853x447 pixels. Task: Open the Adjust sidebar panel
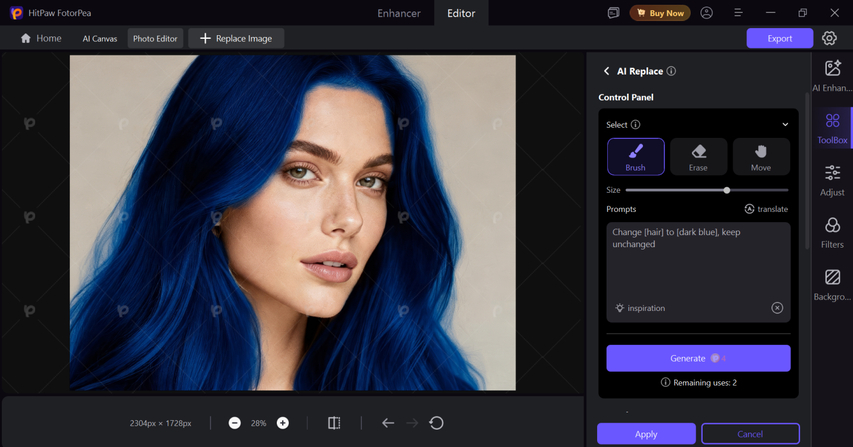point(832,181)
